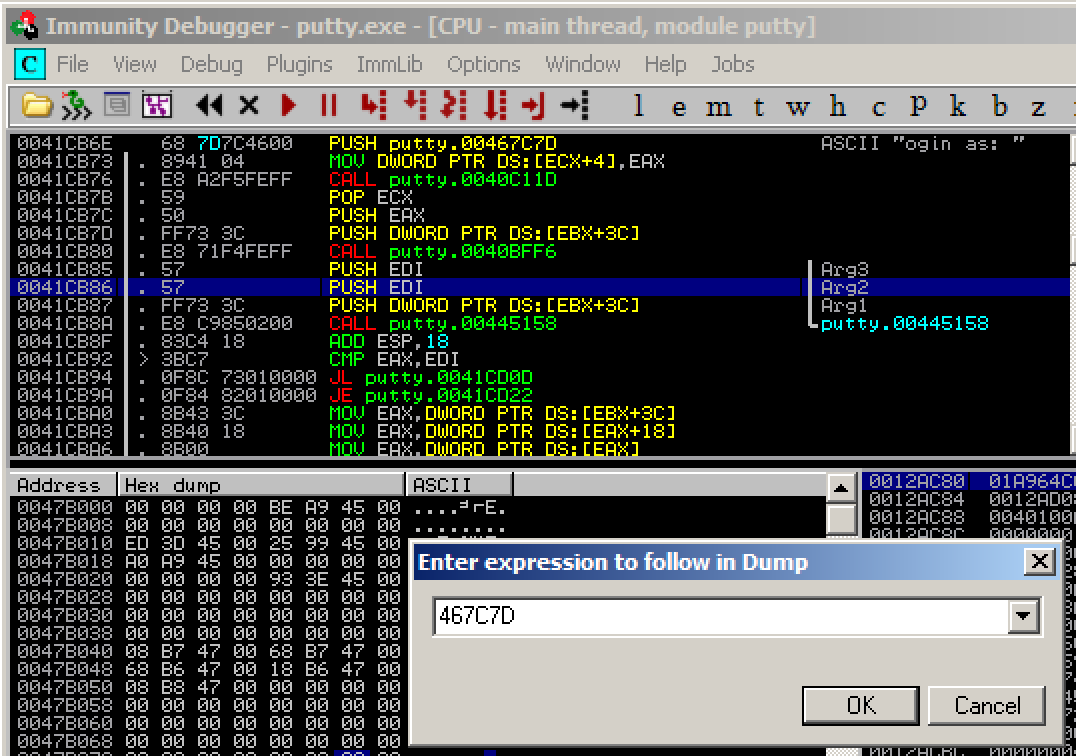Click Cancel in the follow in Dump dialog
This screenshot has width=1076, height=756.
click(987, 705)
